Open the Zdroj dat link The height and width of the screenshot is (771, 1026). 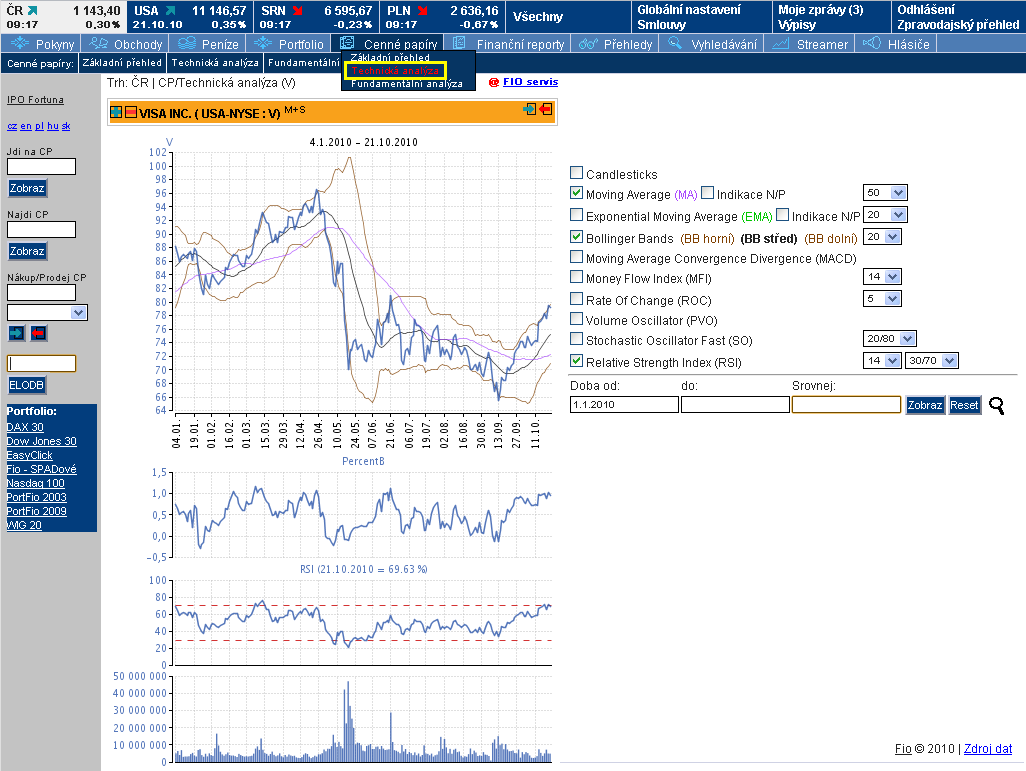click(x=987, y=749)
